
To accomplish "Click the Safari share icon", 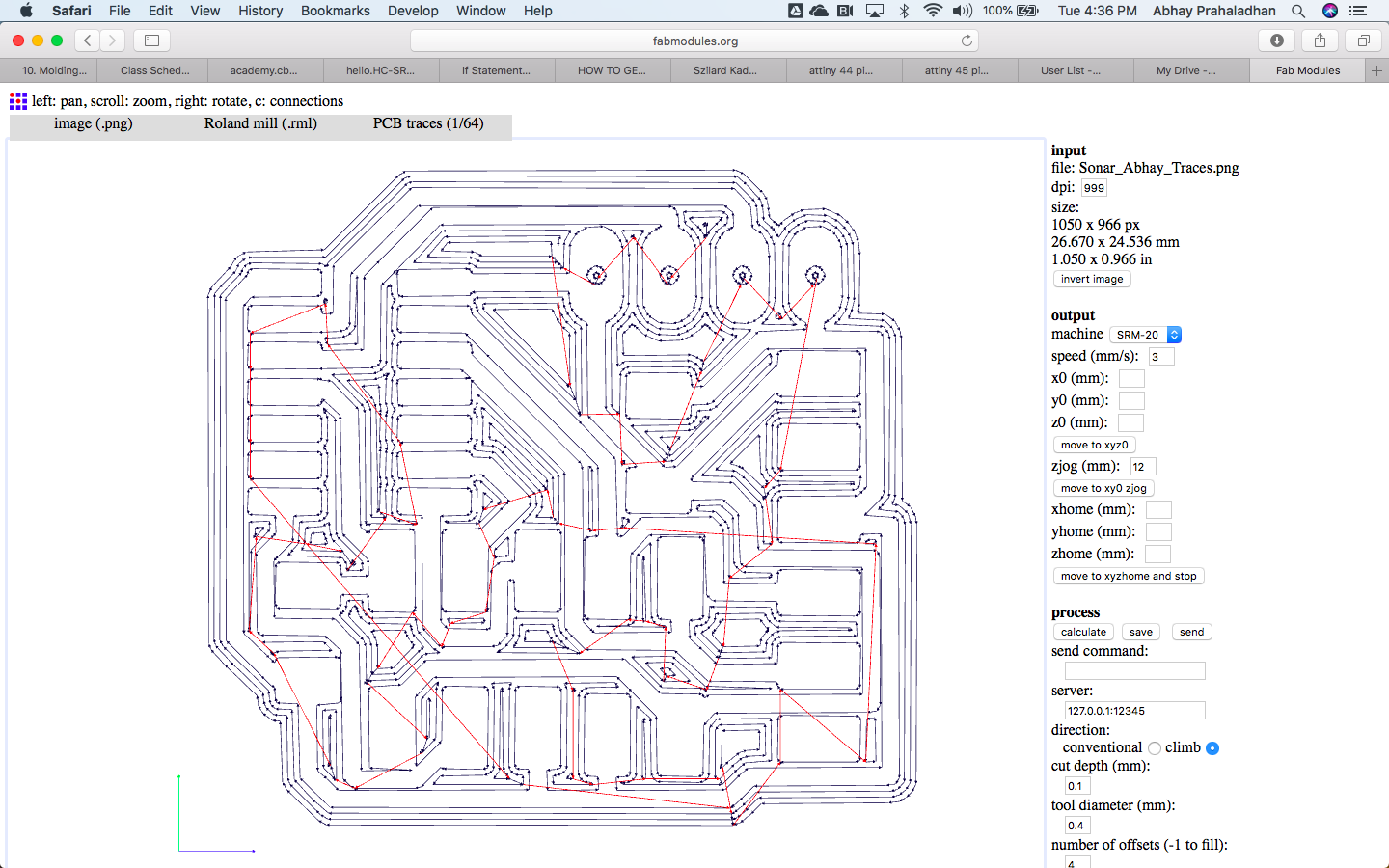I will [x=1320, y=41].
